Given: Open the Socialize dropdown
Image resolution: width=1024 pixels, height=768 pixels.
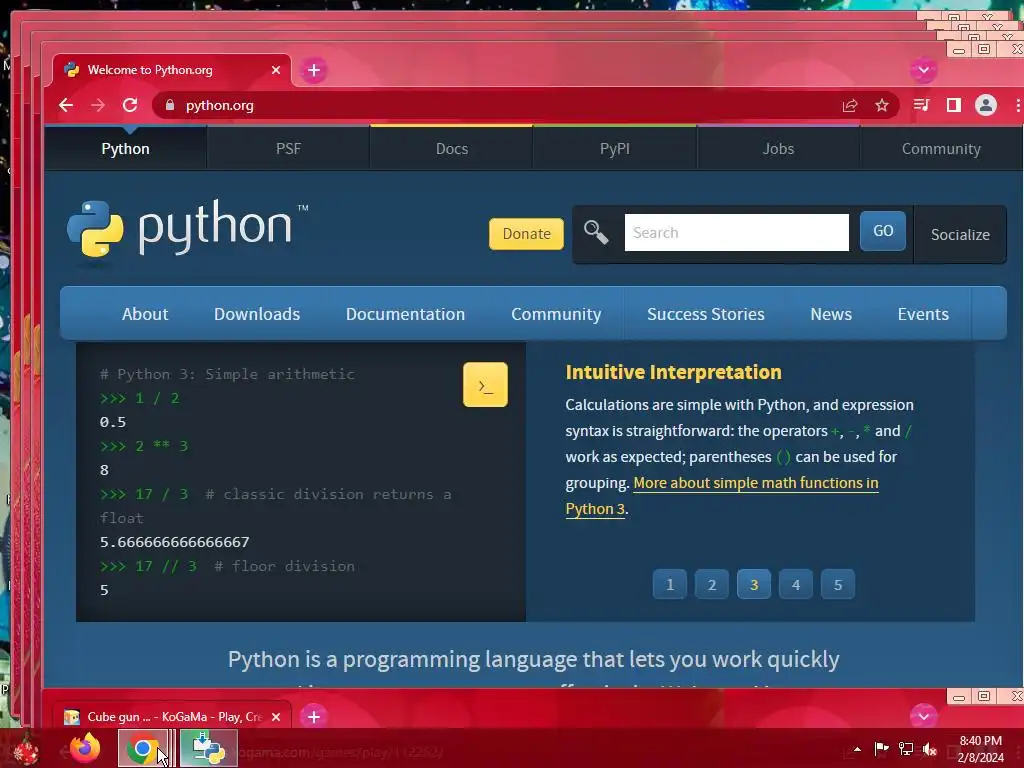Looking at the screenshot, I should coord(960,234).
